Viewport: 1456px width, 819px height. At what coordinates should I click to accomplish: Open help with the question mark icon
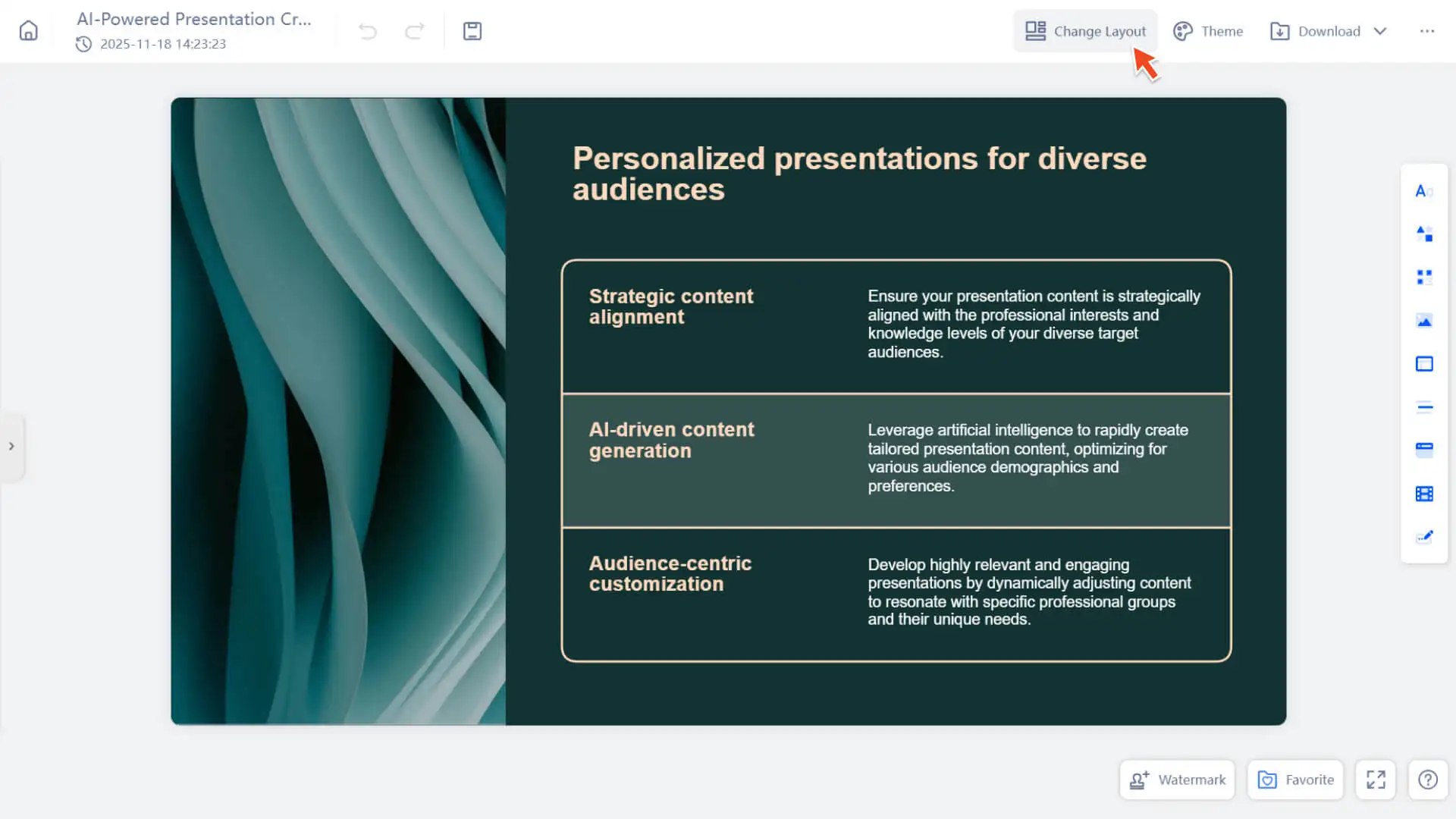click(1428, 780)
